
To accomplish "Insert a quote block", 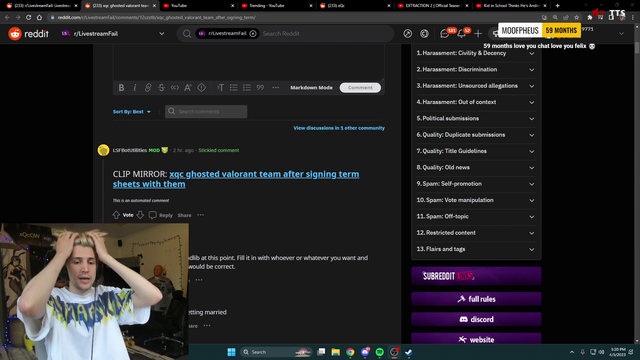I will [260, 88].
